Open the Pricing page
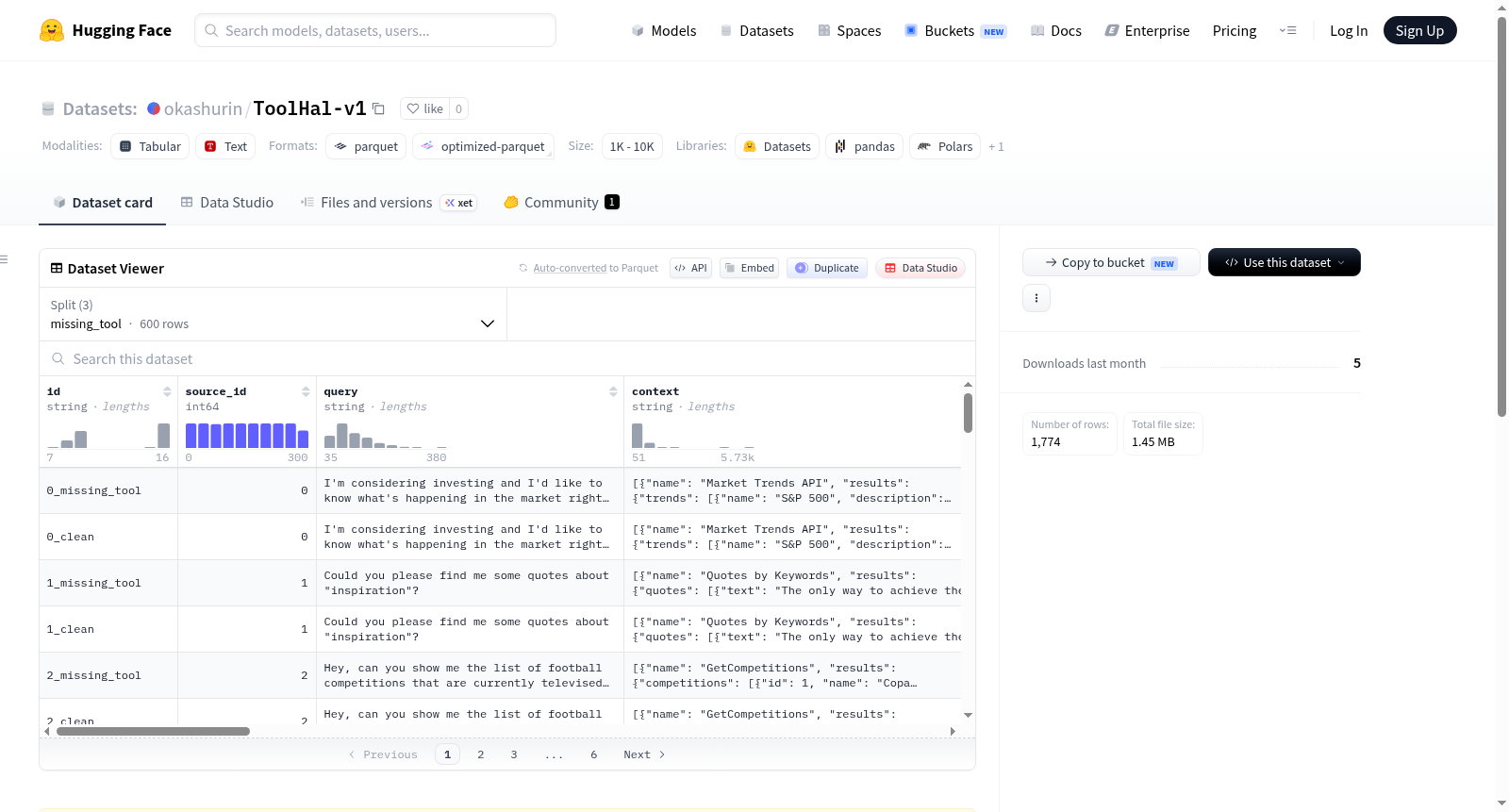Viewport: 1509px width, 812px height. (x=1235, y=31)
